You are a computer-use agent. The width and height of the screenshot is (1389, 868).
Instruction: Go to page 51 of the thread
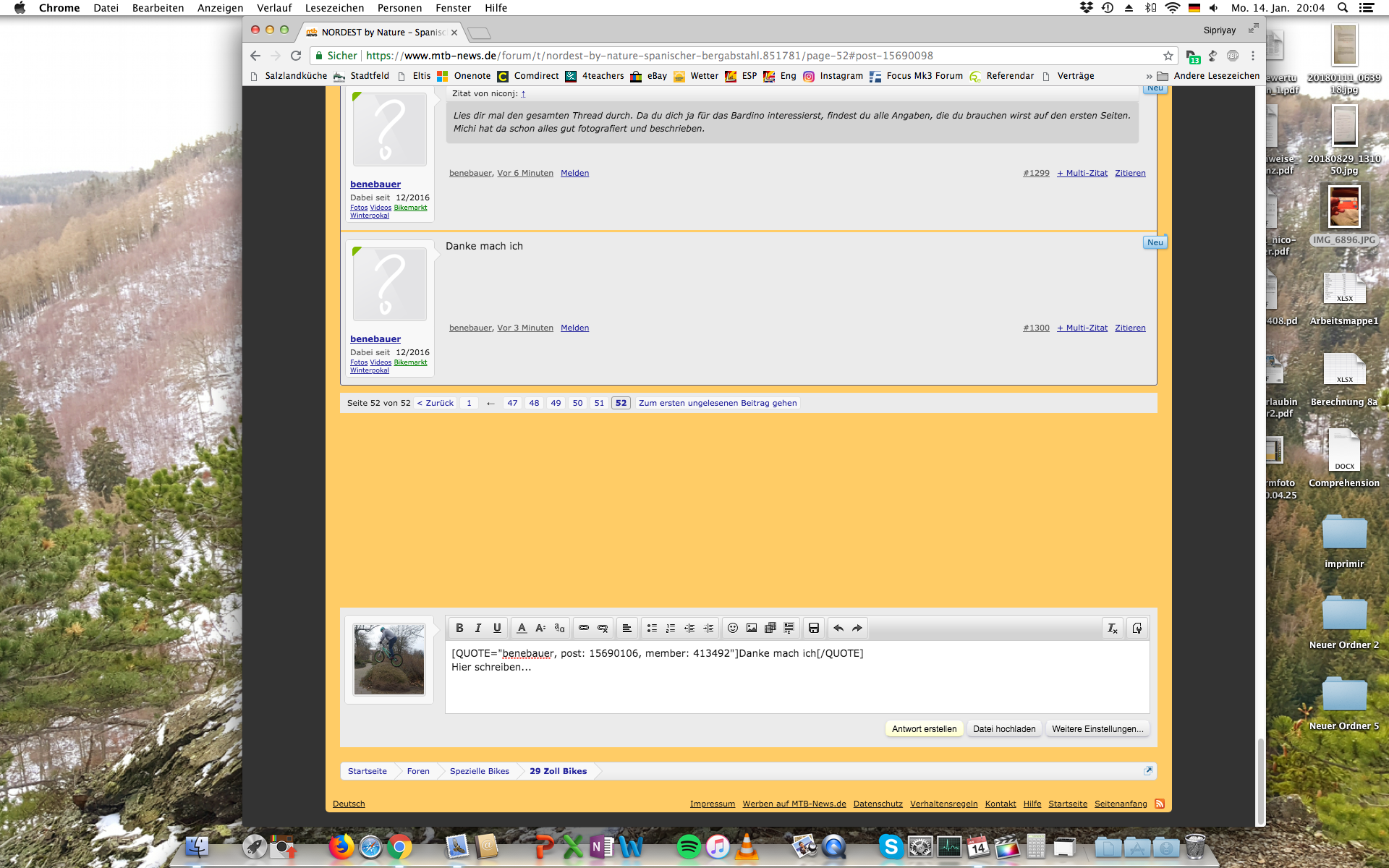click(599, 403)
